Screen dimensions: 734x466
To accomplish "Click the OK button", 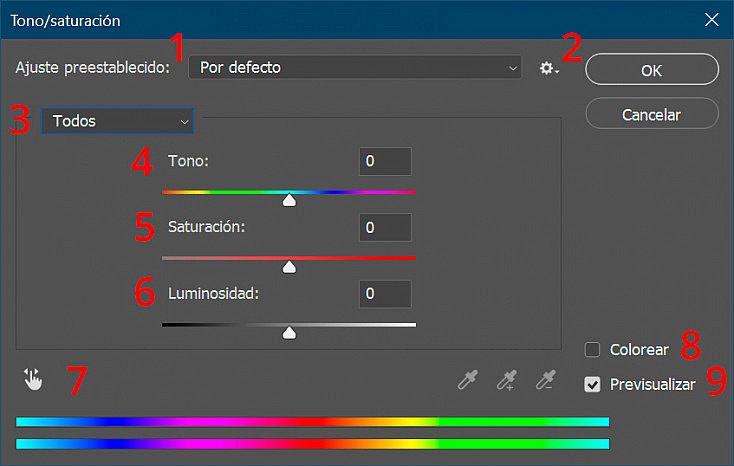I will coord(652,69).
